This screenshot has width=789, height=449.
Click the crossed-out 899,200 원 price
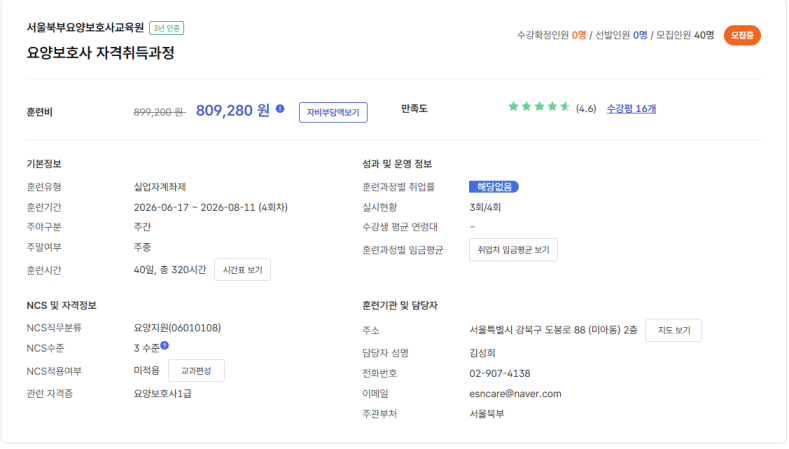tap(158, 112)
